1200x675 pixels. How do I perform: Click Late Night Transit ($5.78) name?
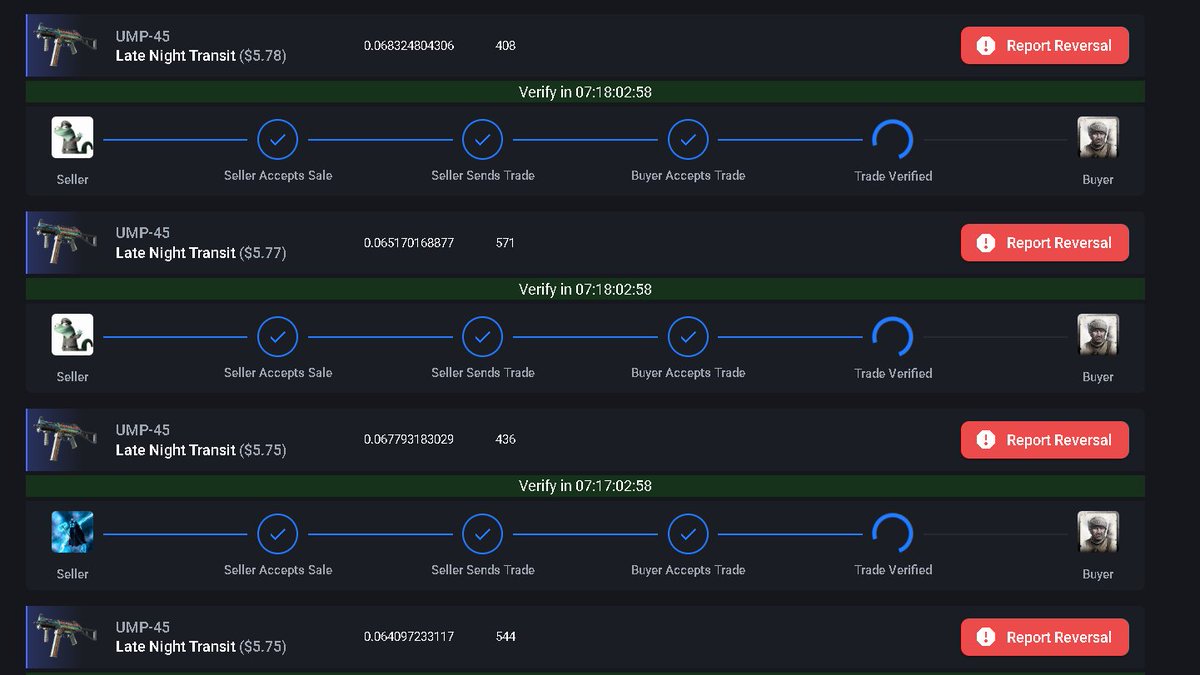point(201,56)
